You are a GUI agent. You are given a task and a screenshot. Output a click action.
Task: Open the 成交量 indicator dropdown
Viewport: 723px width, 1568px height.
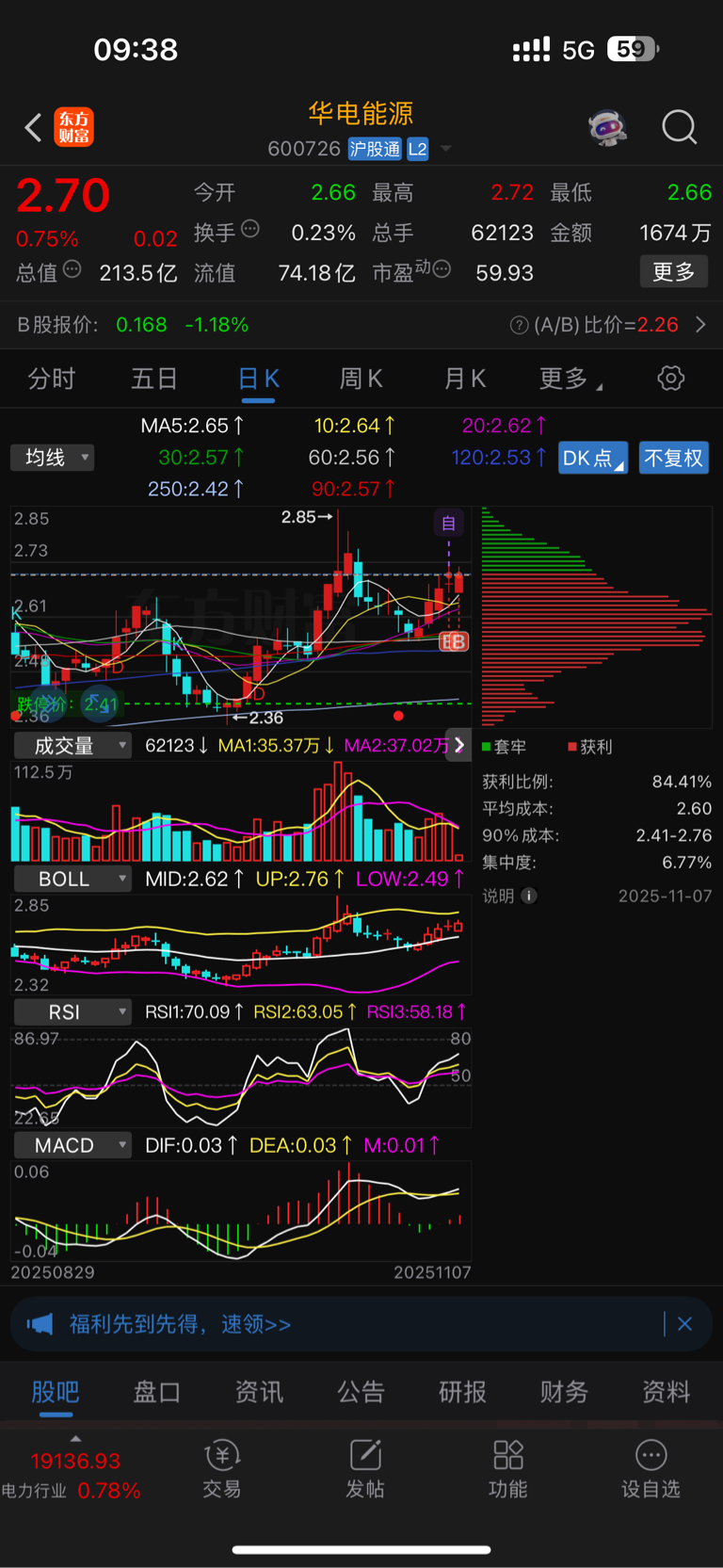tap(72, 746)
